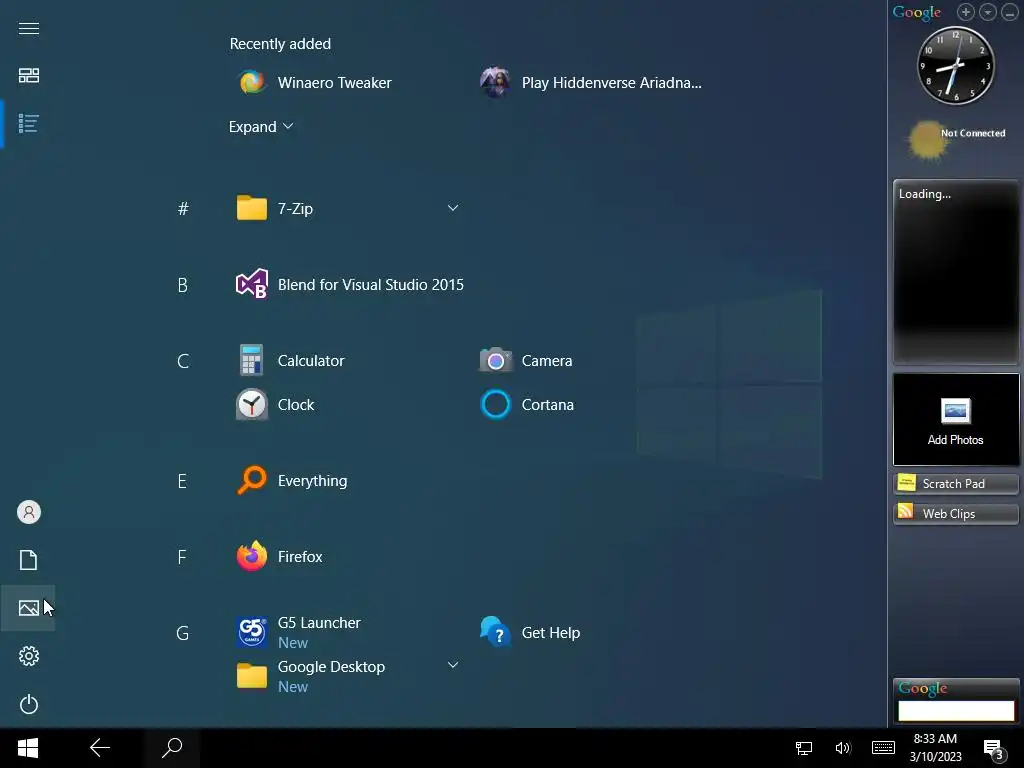The image size is (1024, 768).
Task: Click the Google sidebar search box
Action: [x=956, y=711]
